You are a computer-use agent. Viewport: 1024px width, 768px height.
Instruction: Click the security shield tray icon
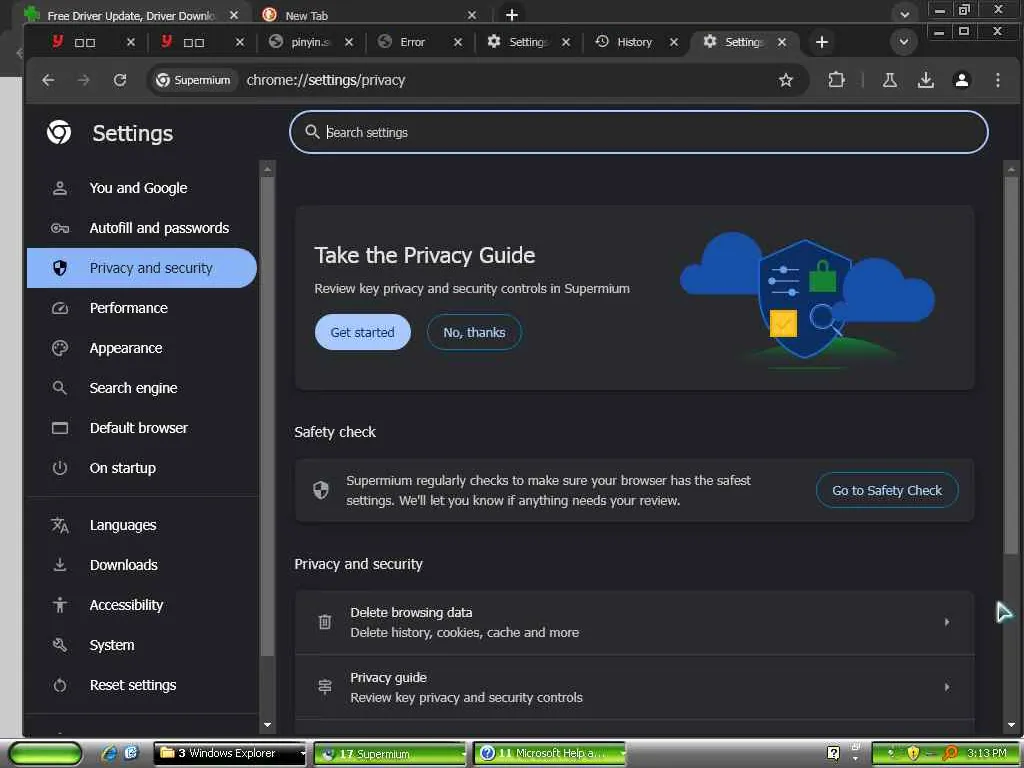pos(913,754)
